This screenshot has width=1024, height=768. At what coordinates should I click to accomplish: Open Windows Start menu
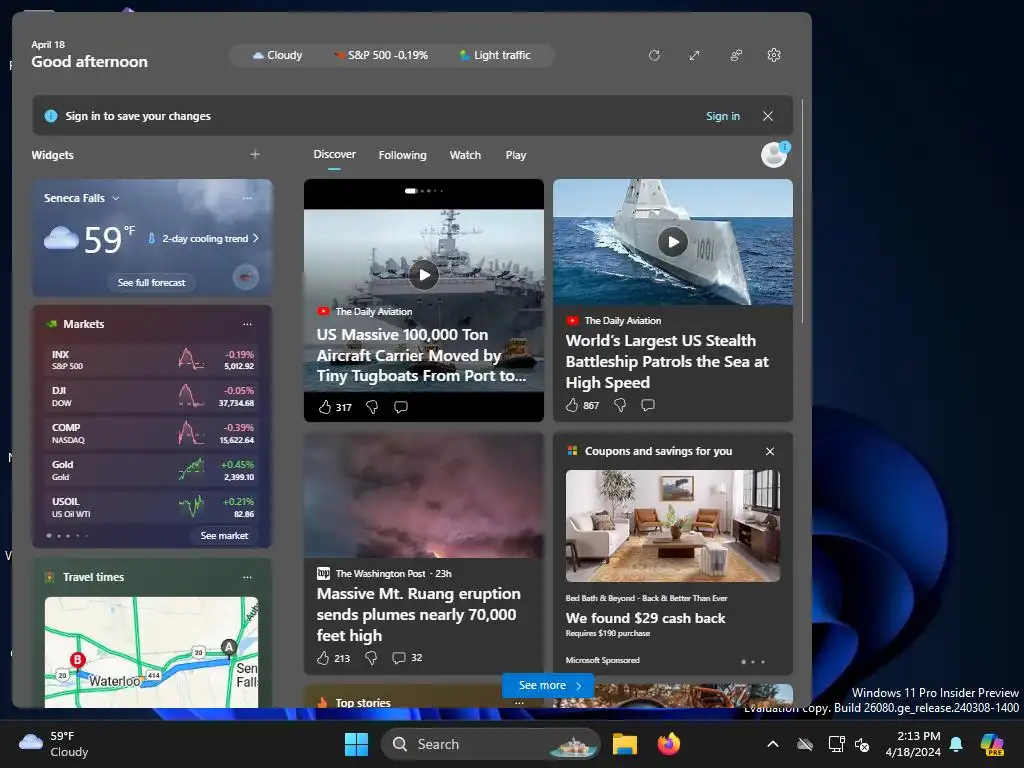click(357, 744)
